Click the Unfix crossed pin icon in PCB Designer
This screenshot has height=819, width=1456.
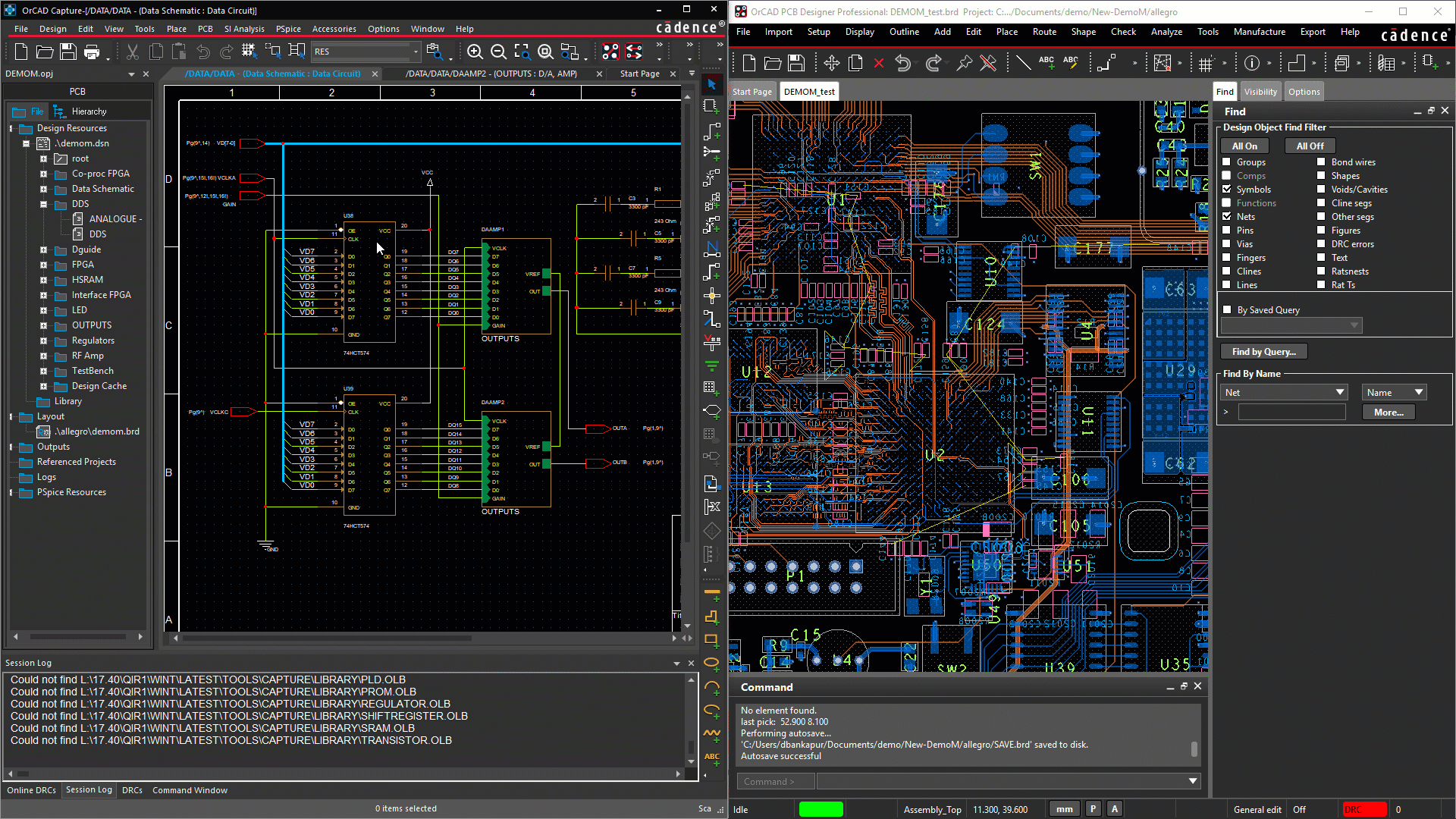pos(987,63)
